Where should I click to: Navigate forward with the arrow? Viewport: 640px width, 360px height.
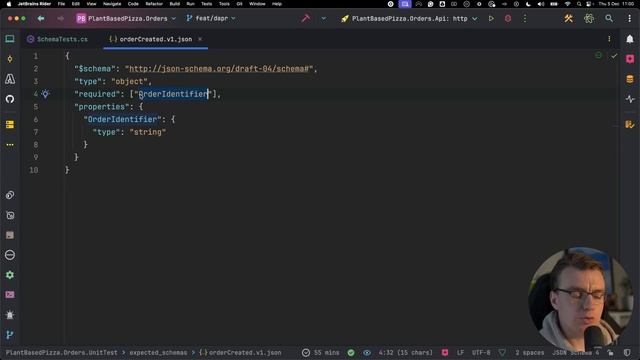coord(60,18)
